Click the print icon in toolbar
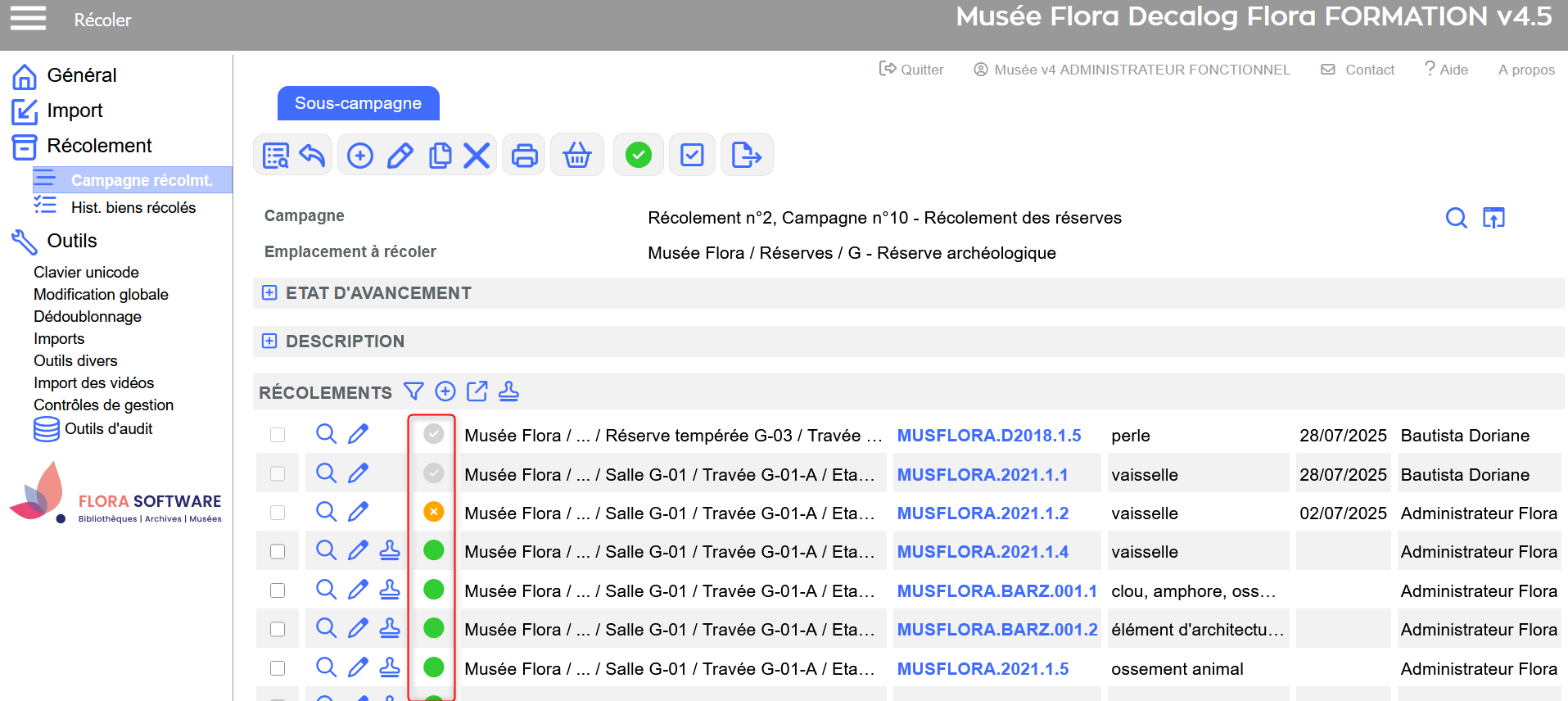The width and height of the screenshot is (1568, 701). pyautogui.click(x=524, y=155)
